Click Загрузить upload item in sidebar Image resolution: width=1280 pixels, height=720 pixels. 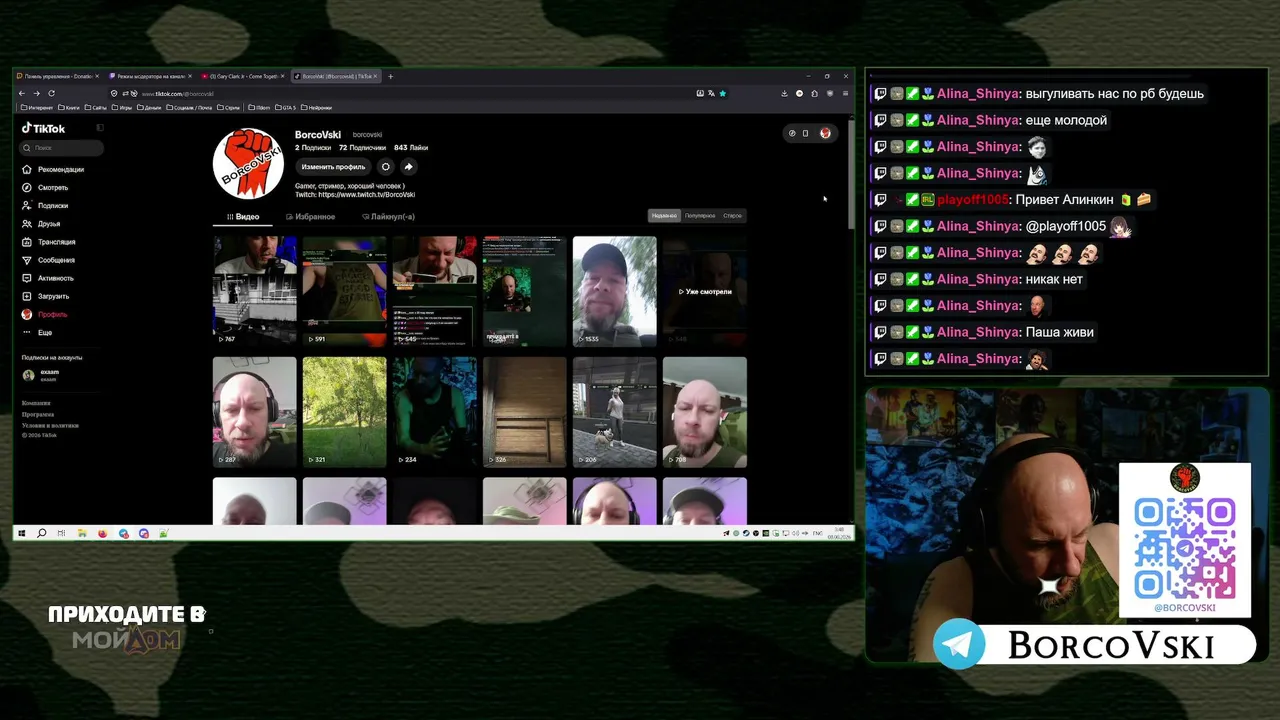[46, 296]
